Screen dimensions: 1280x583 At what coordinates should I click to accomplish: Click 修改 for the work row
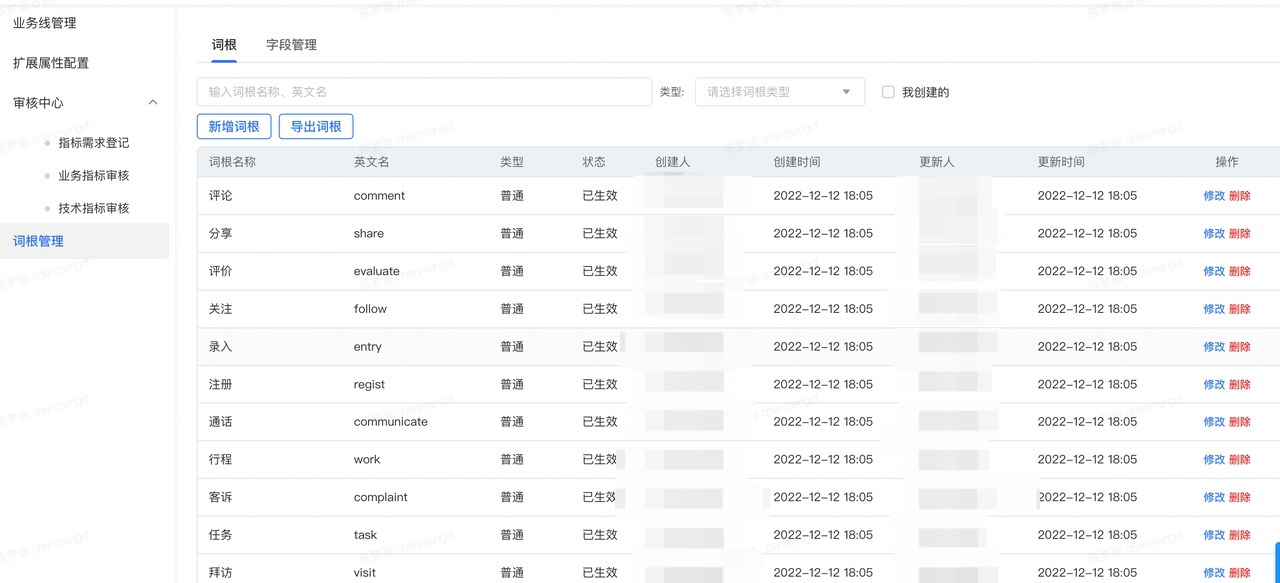(x=1214, y=460)
